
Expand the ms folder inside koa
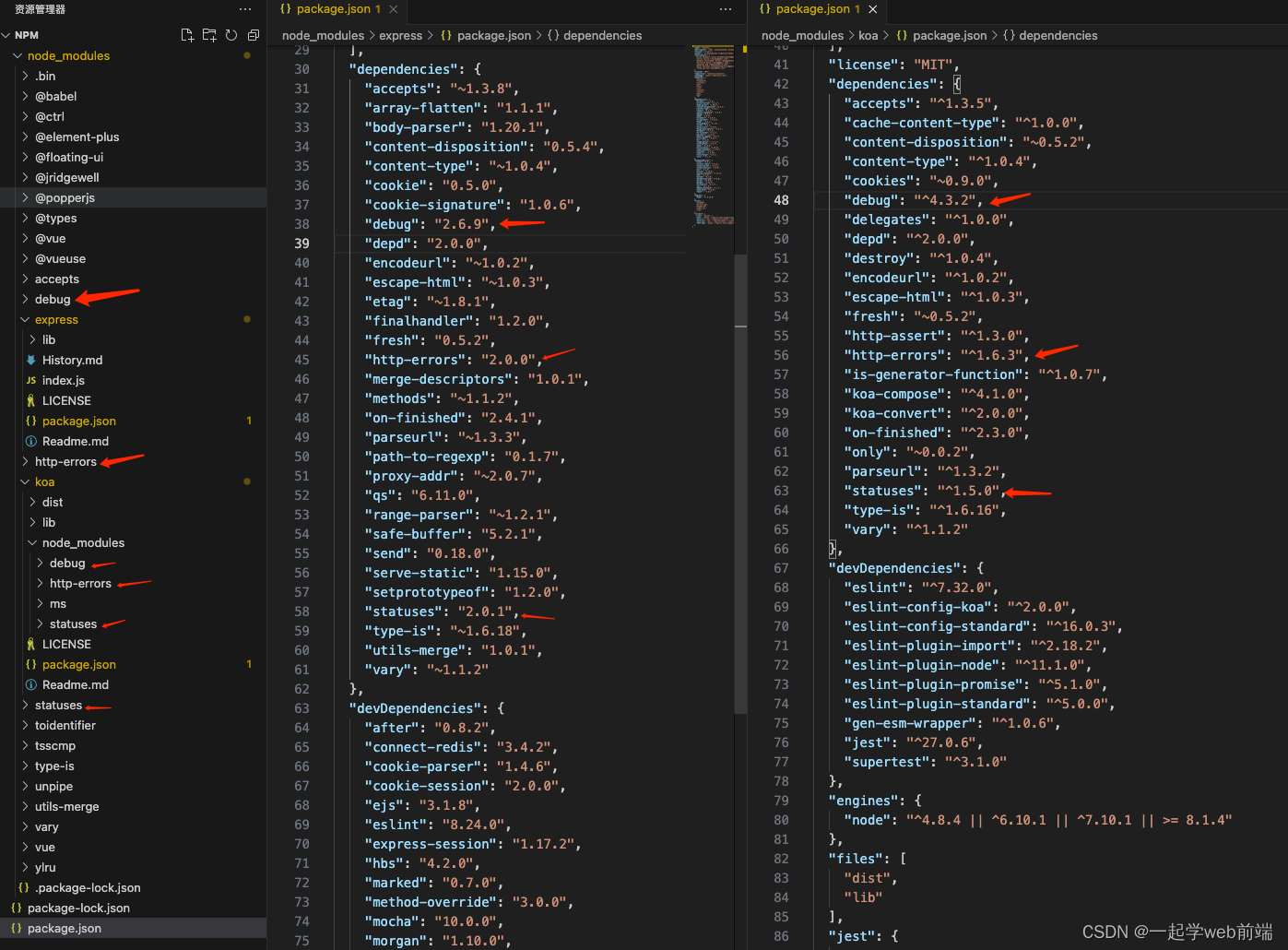pos(40,603)
